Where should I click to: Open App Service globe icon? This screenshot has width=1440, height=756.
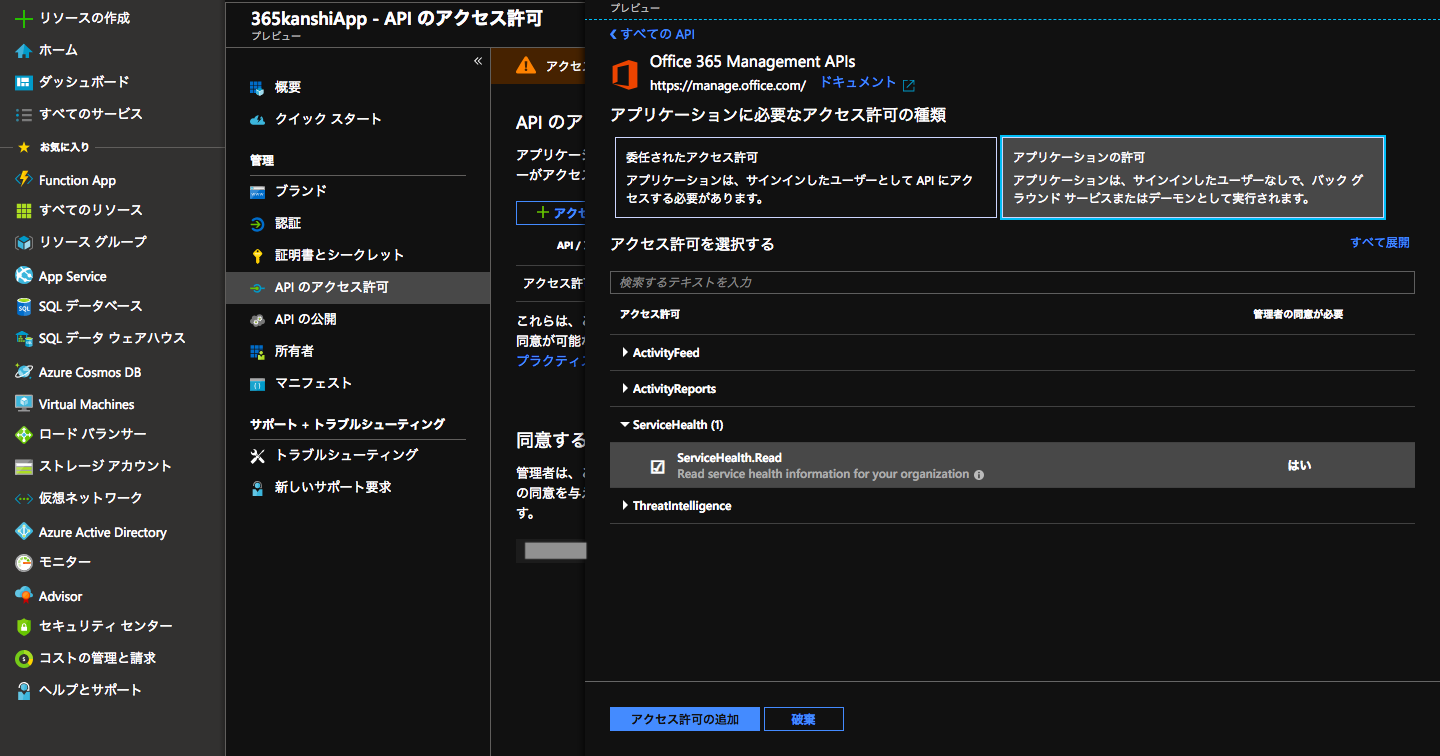coord(24,275)
